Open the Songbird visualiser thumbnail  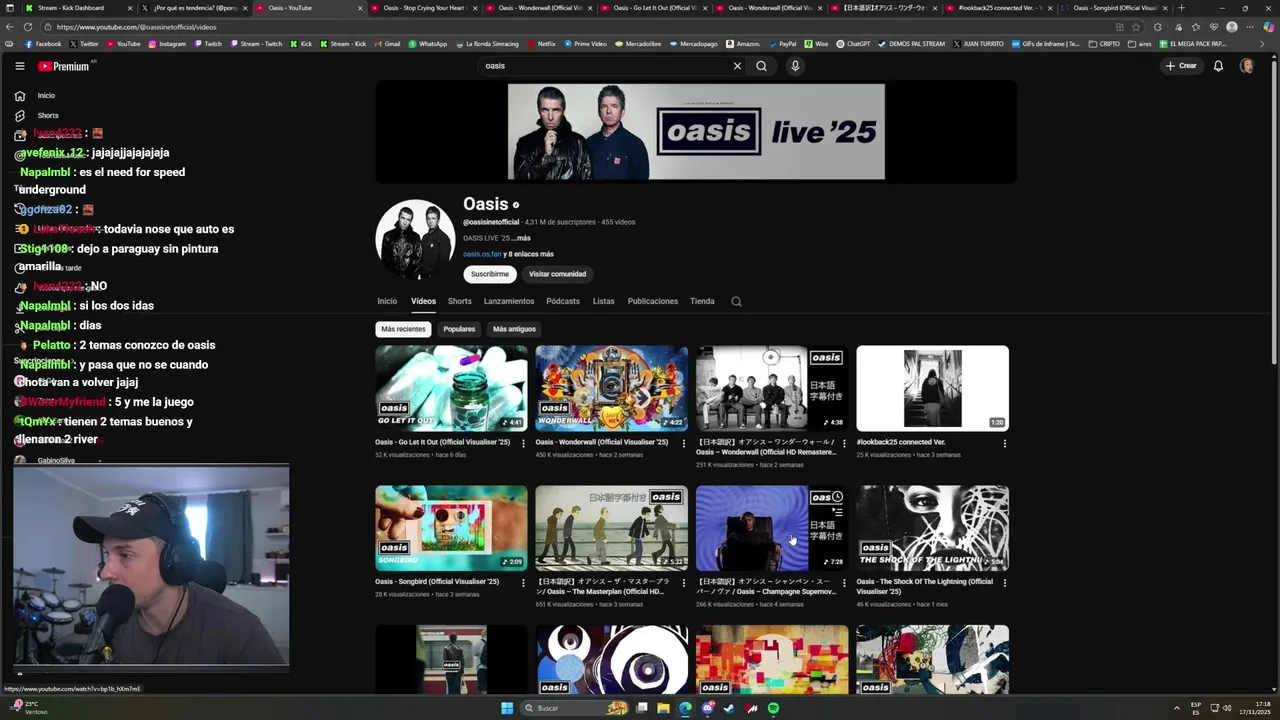coord(451,528)
